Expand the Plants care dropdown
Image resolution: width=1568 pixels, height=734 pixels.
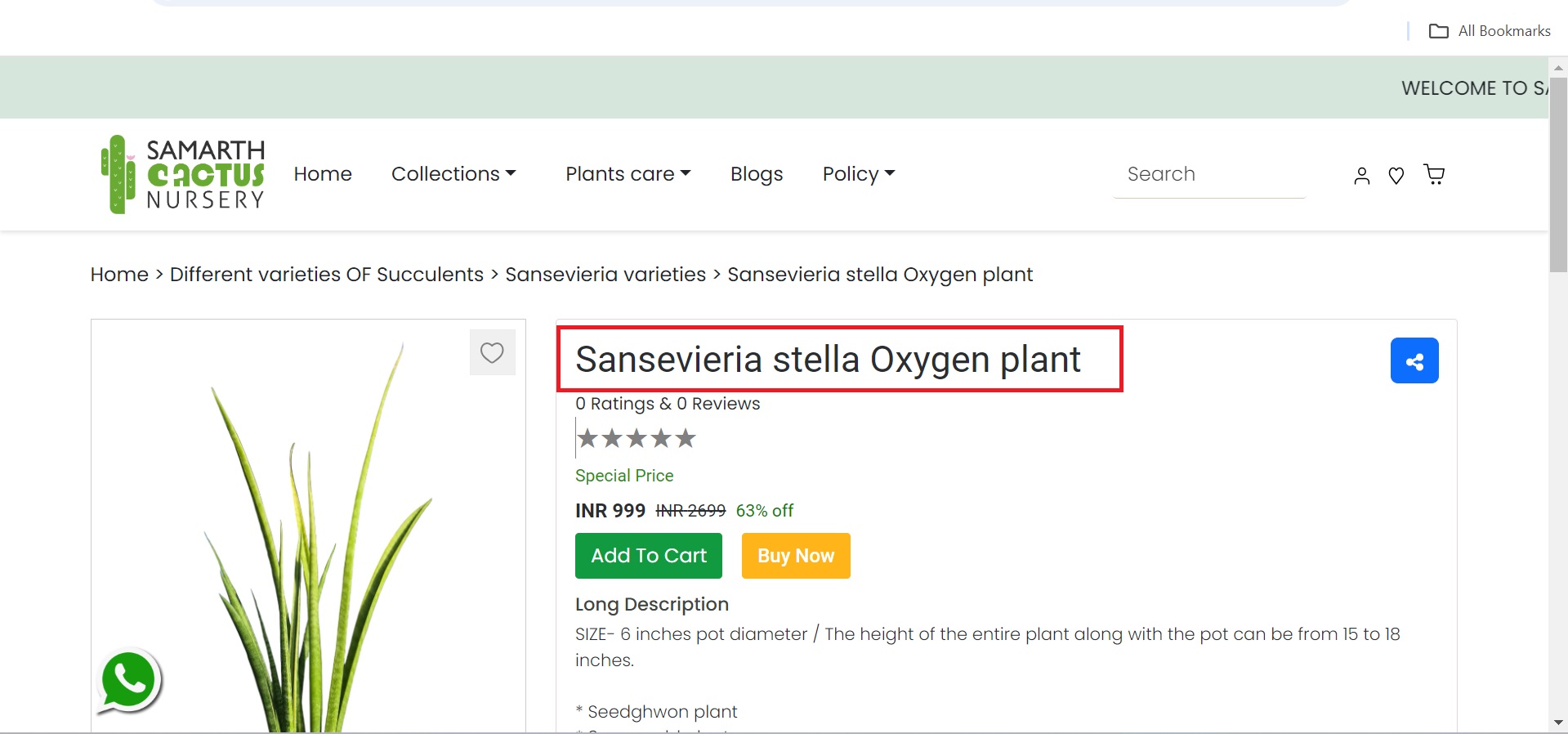click(x=628, y=174)
